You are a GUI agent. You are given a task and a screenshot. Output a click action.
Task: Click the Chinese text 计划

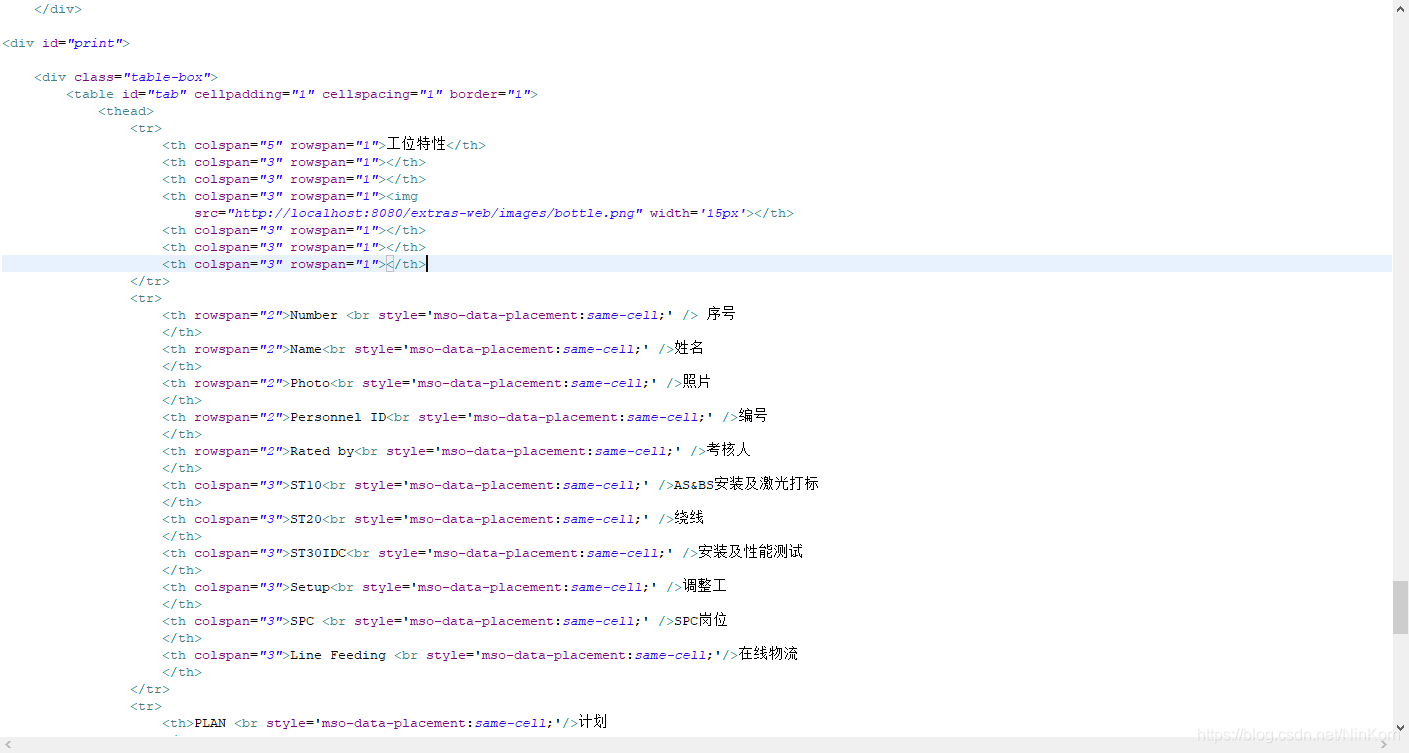coord(593,722)
